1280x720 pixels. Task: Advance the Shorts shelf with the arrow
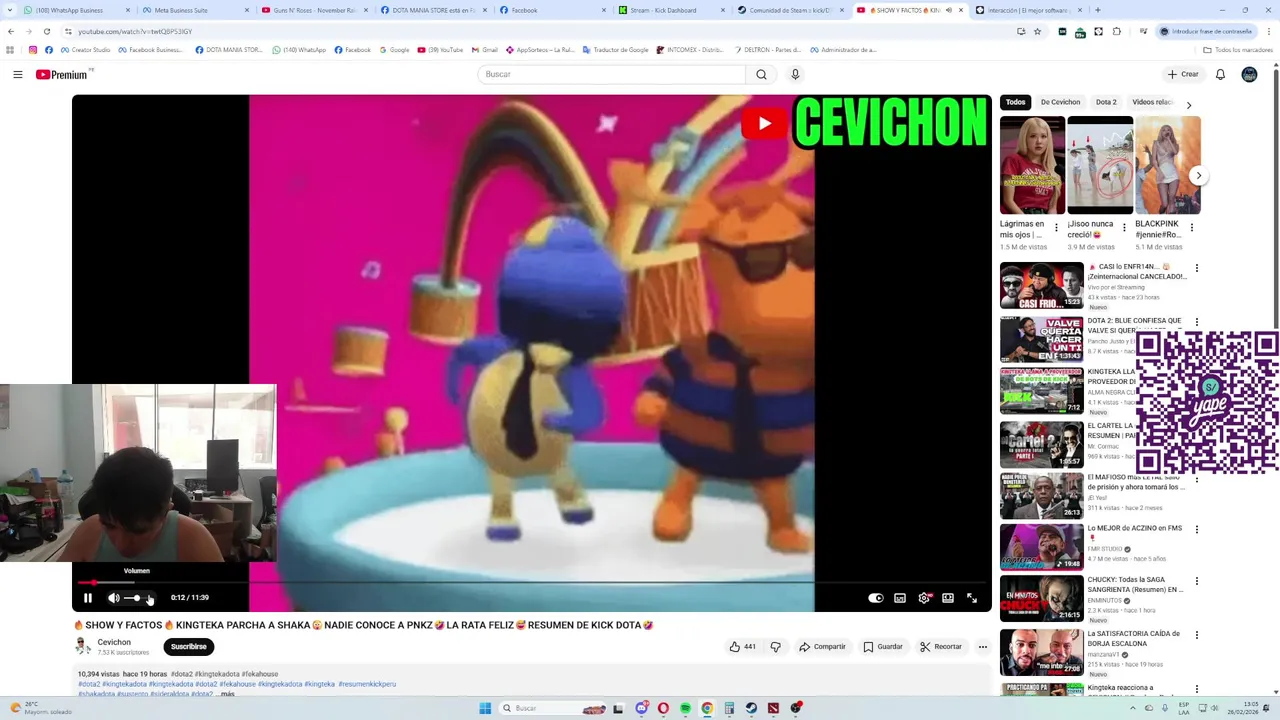1198,175
